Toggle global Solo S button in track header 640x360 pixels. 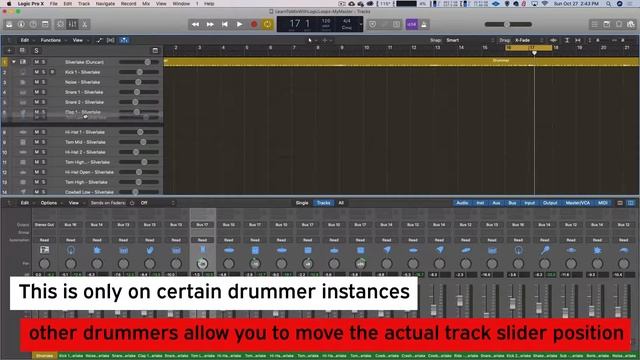pos(36,51)
